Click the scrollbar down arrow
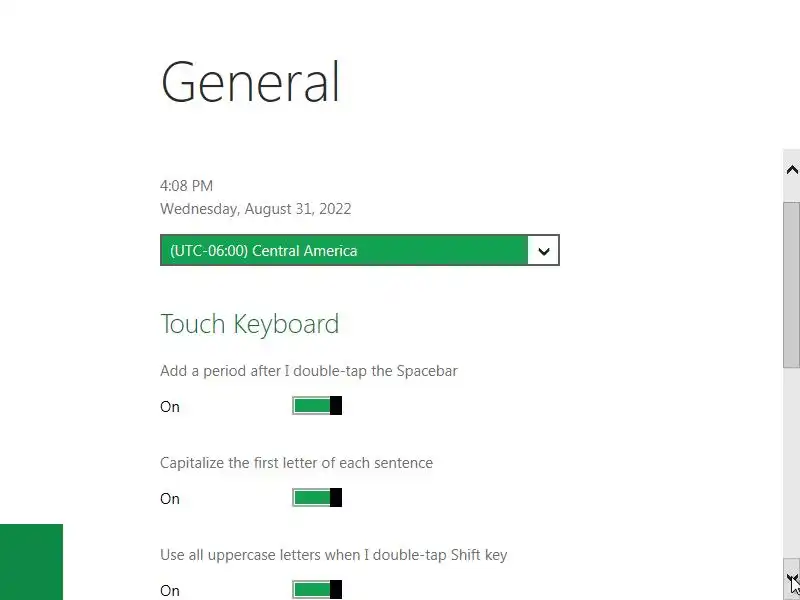Viewport: 800px width, 600px height. (x=791, y=579)
